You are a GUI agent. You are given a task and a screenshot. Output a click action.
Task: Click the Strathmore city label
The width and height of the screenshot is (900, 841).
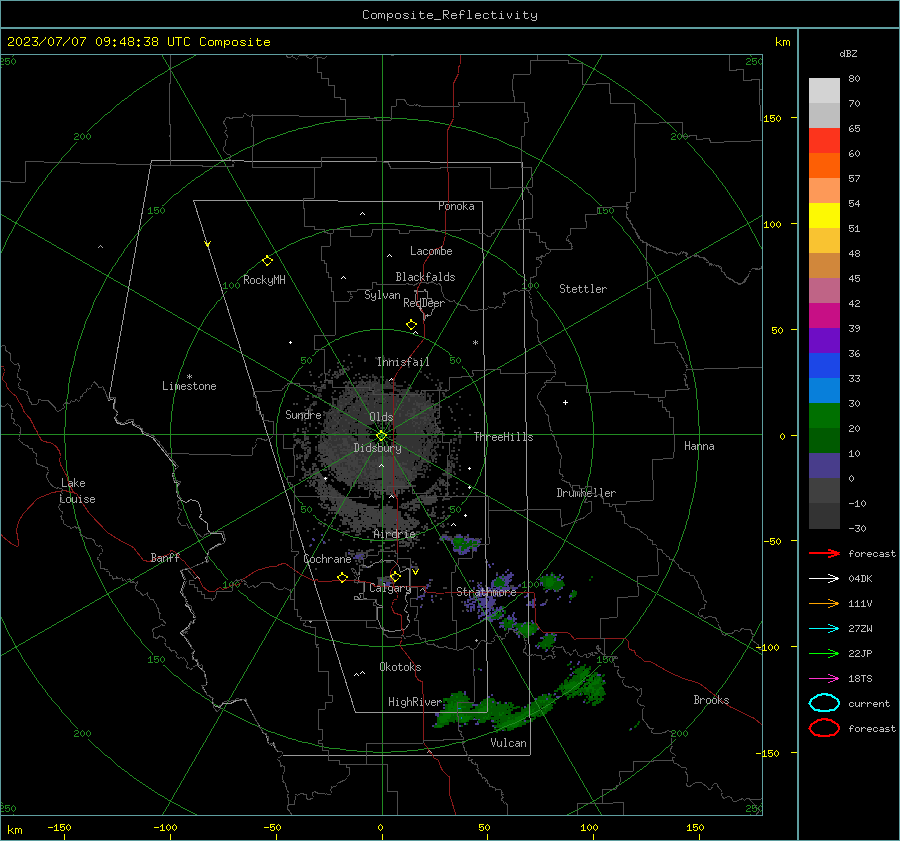point(486,592)
